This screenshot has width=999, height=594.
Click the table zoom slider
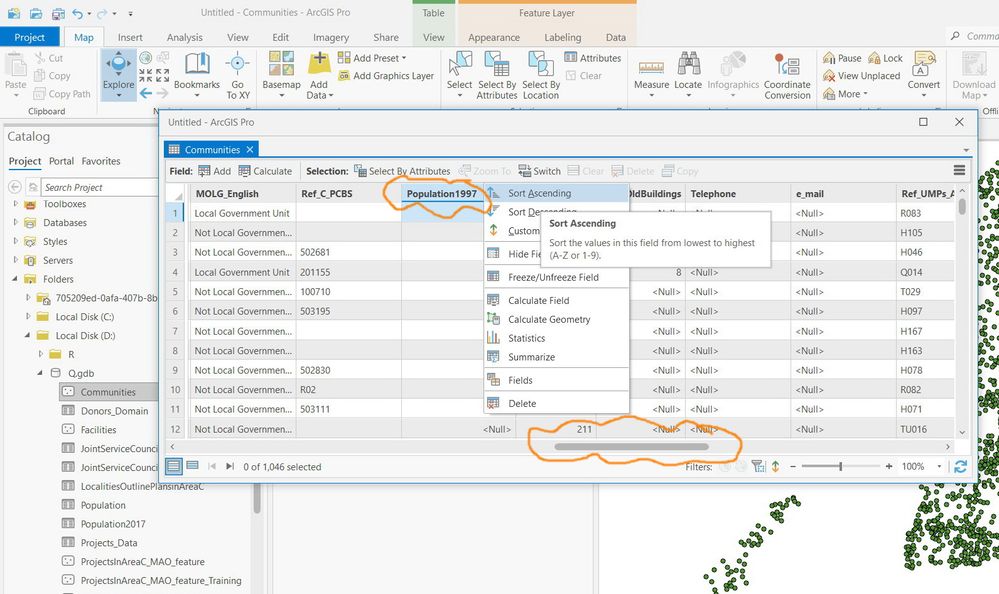[840, 466]
